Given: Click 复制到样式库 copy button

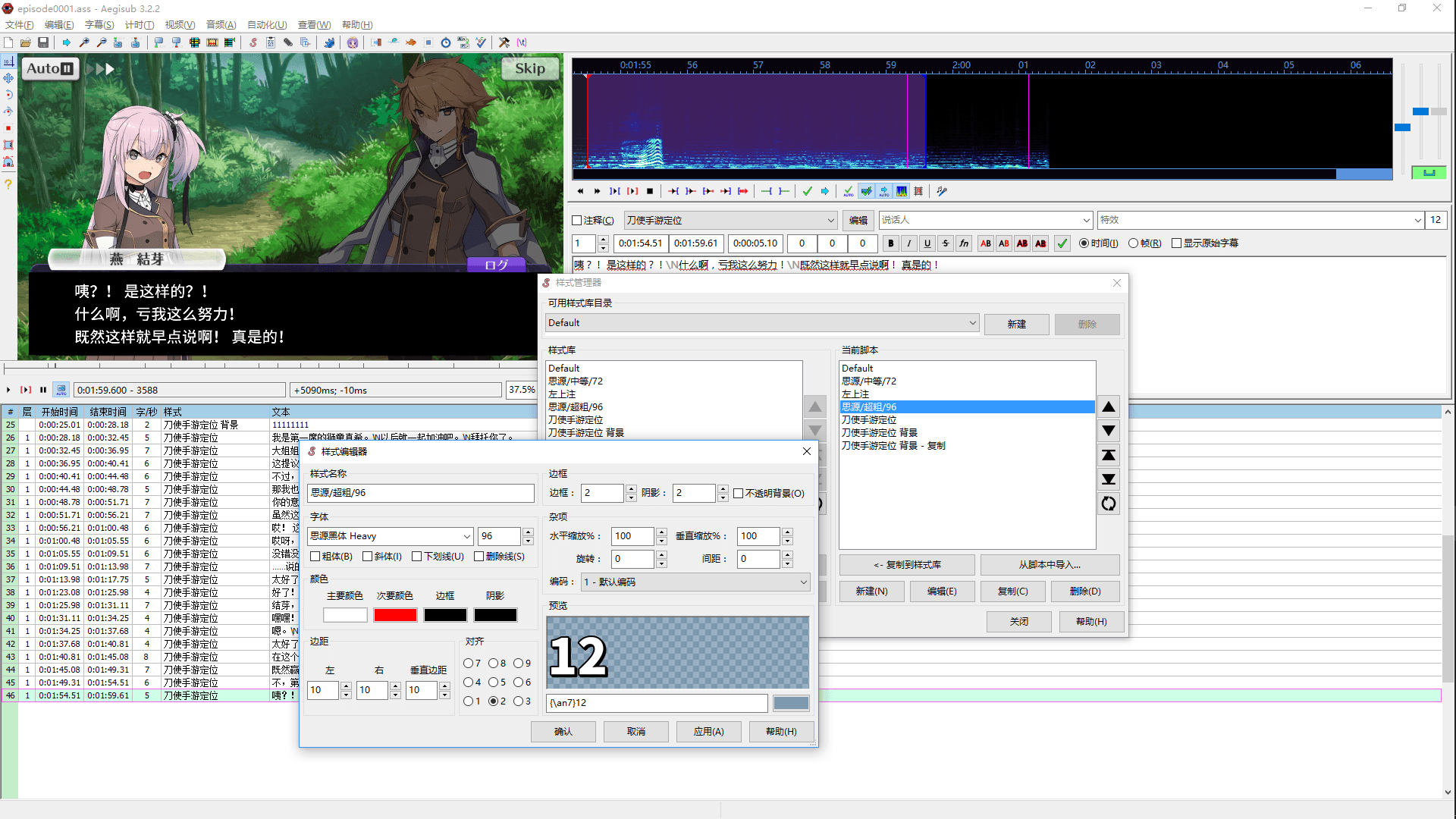Looking at the screenshot, I should [907, 565].
